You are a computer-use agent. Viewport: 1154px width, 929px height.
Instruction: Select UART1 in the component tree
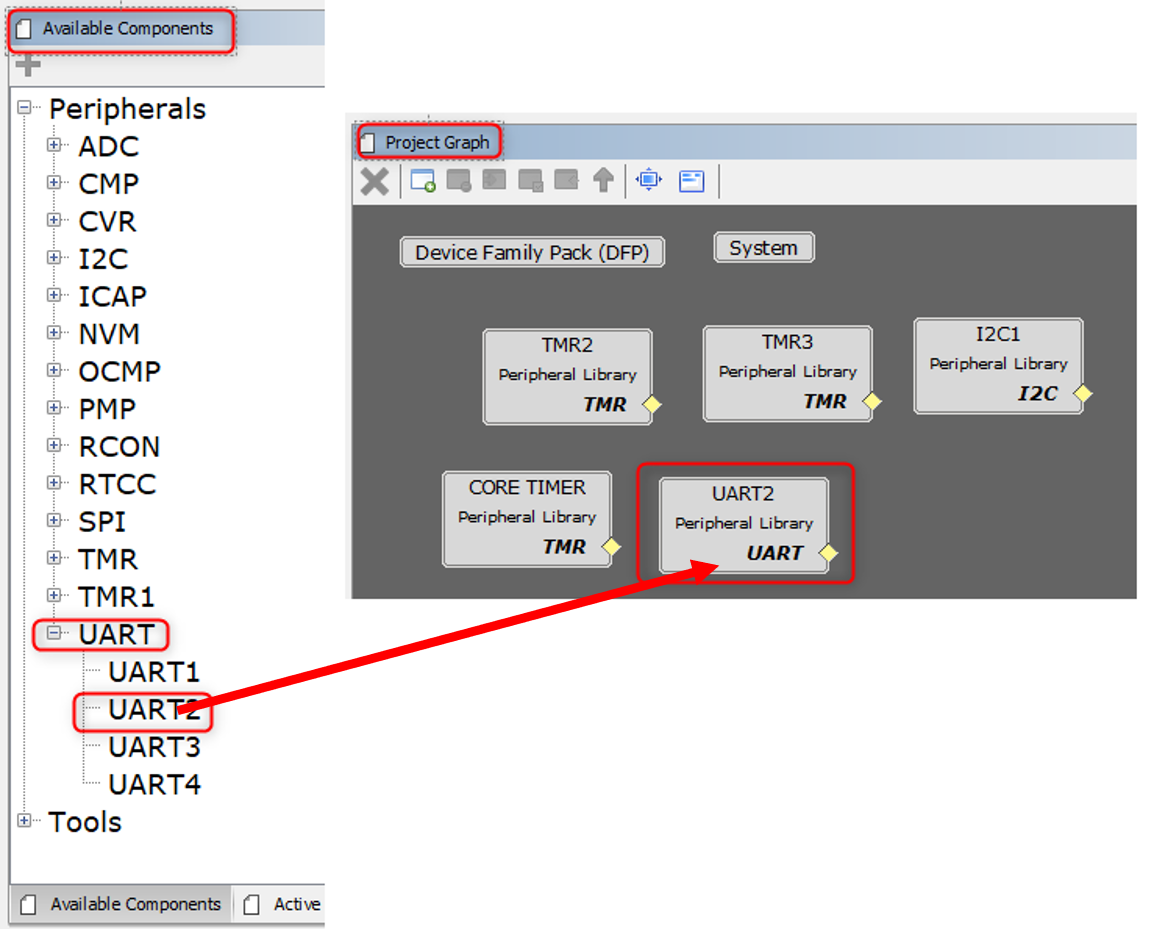pos(154,672)
